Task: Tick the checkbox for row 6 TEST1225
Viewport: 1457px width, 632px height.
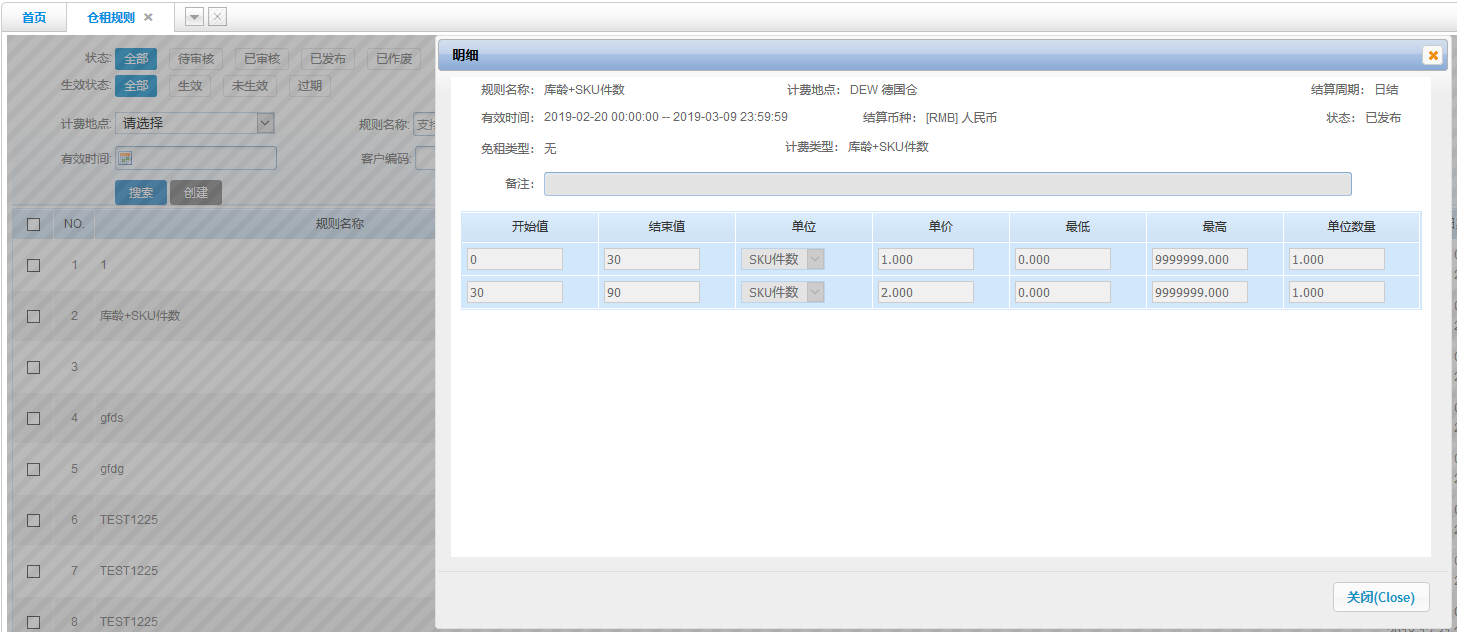Action: [x=33, y=520]
